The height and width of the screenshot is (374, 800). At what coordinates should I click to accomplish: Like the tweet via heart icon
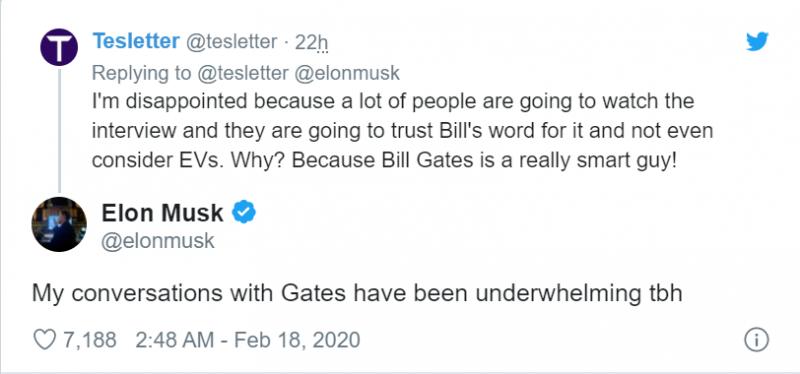[x=44, y=340]
